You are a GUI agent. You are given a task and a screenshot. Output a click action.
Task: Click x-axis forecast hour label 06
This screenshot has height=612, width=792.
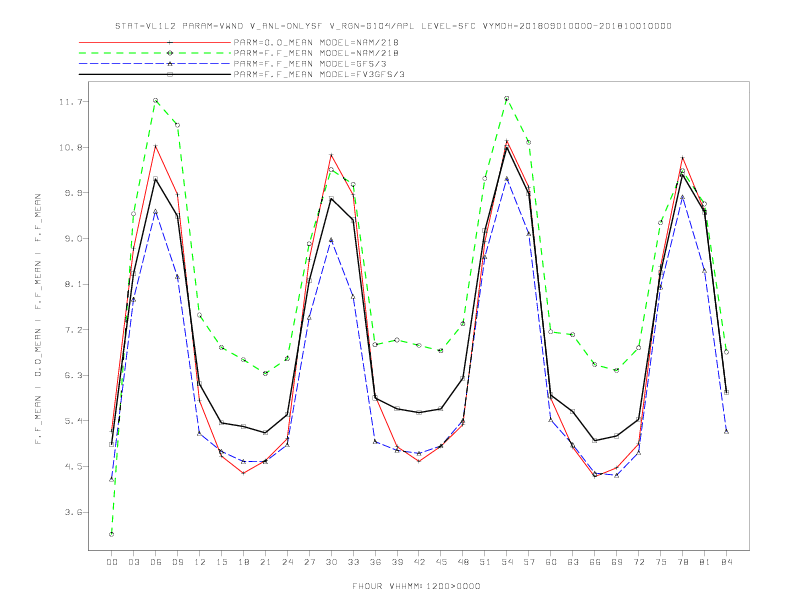pos(156,562)
